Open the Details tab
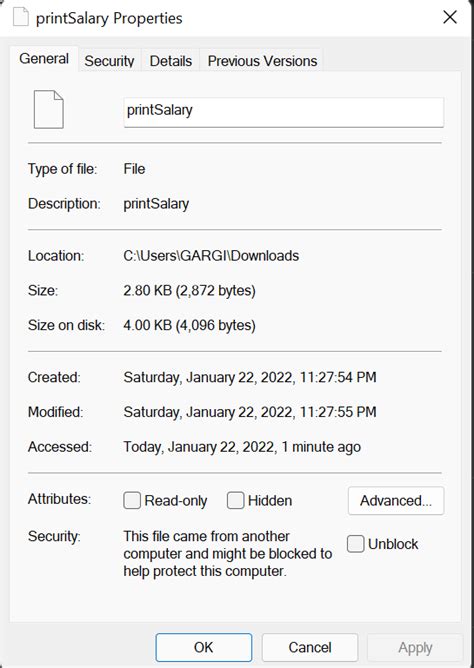The image size is (474, 668). click(x=171, y=61)
